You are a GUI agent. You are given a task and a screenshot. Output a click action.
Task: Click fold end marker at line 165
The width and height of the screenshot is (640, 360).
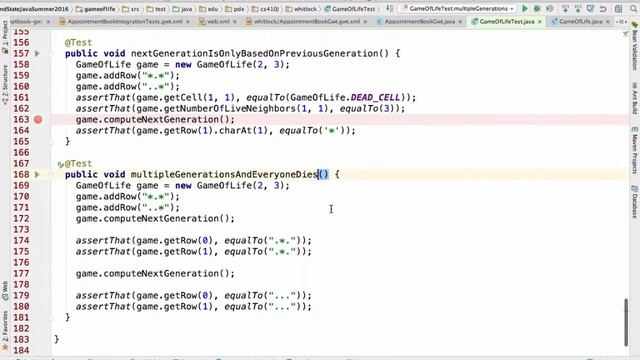tap(51, 142)
